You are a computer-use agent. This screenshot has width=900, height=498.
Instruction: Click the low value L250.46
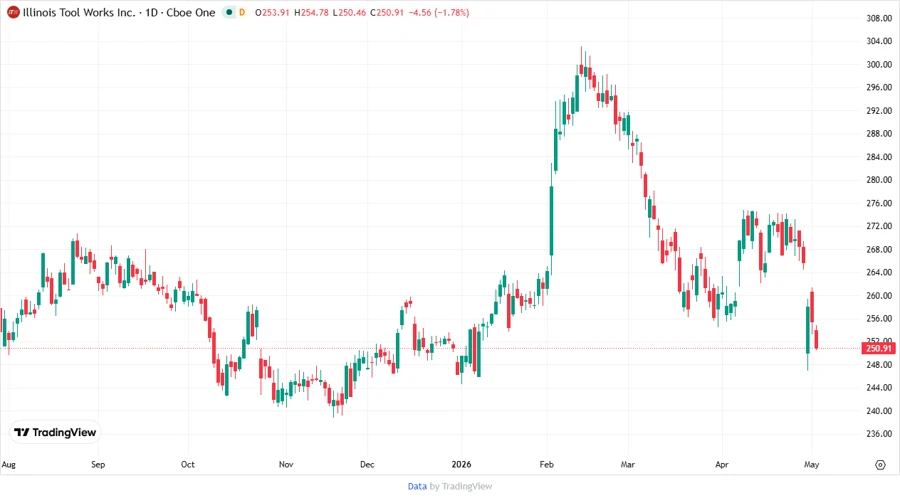coord(349,12)
